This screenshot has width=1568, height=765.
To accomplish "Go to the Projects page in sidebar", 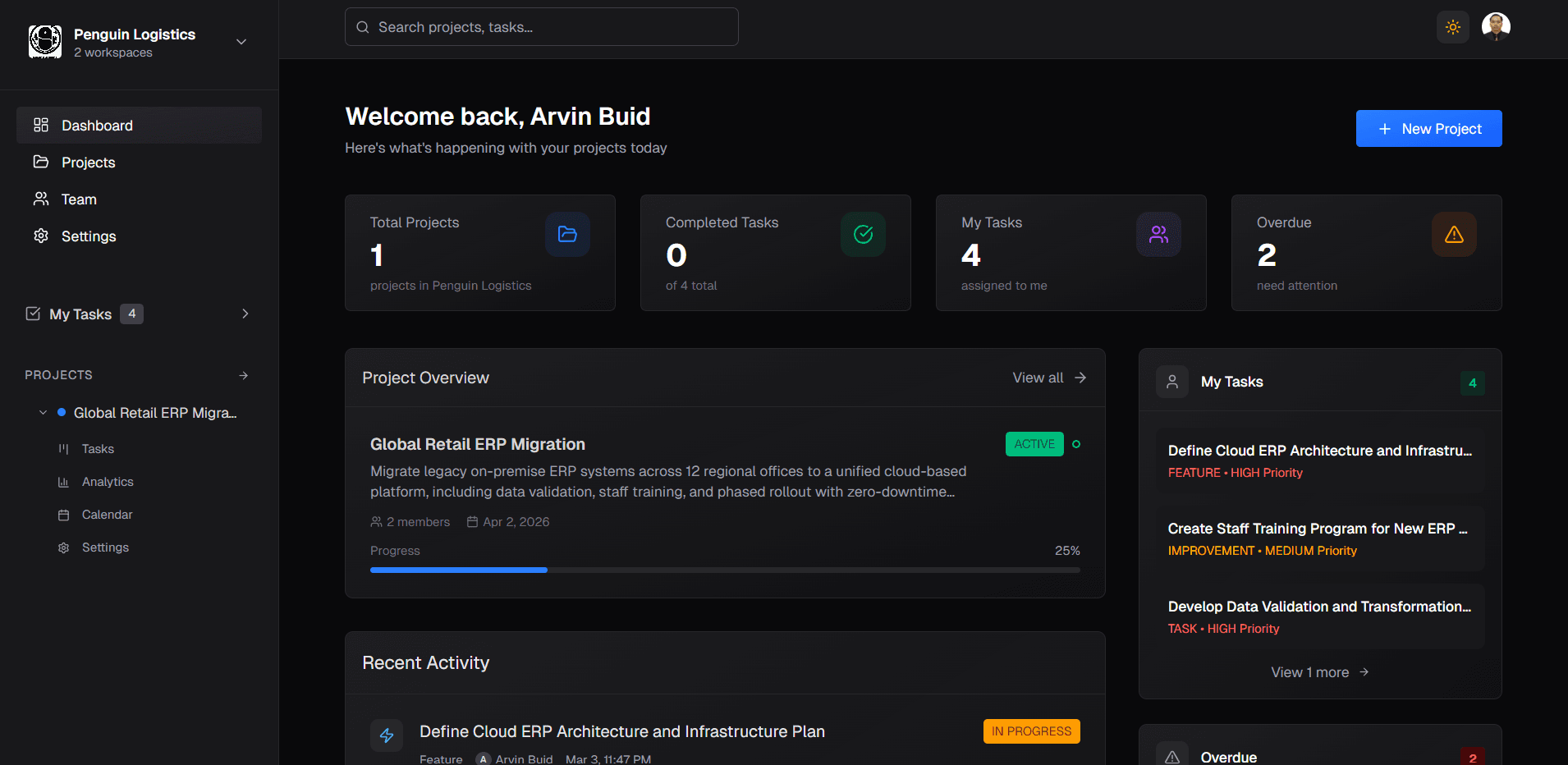I will (88, 163).
